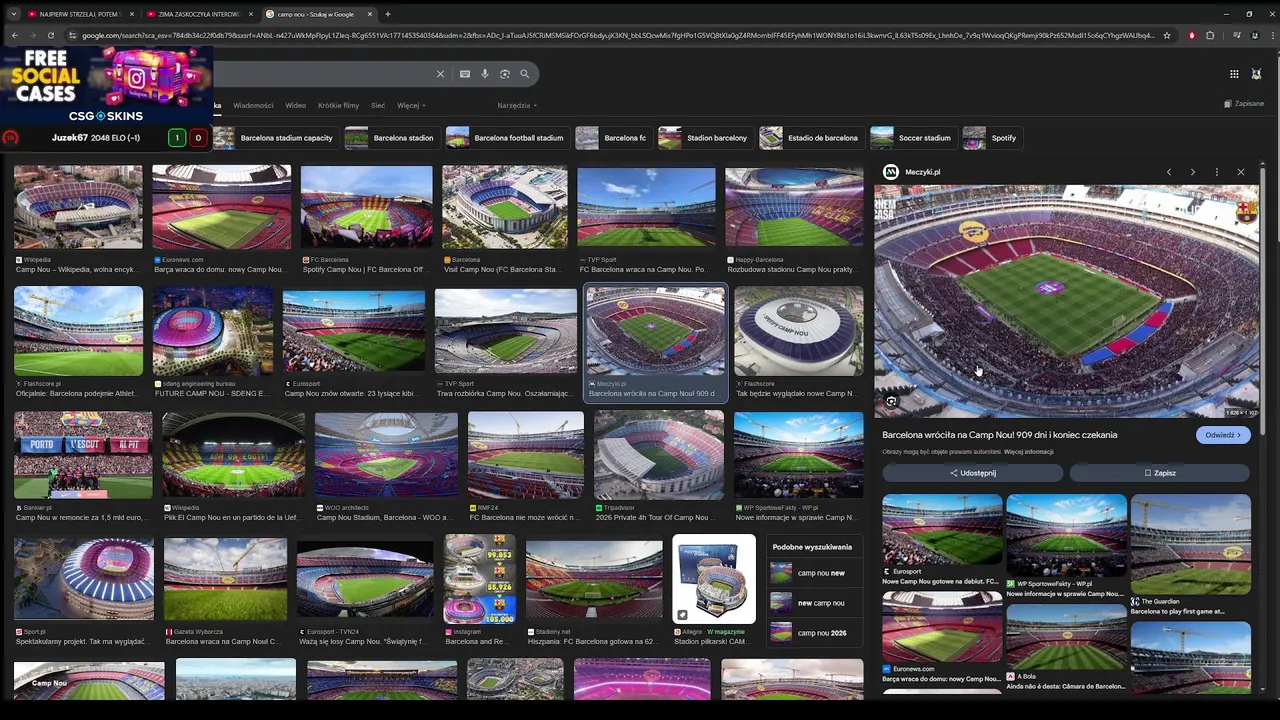Open the TVP Sport 'FC Barcelona wraca' thumbnail

(x=646, y=208)
